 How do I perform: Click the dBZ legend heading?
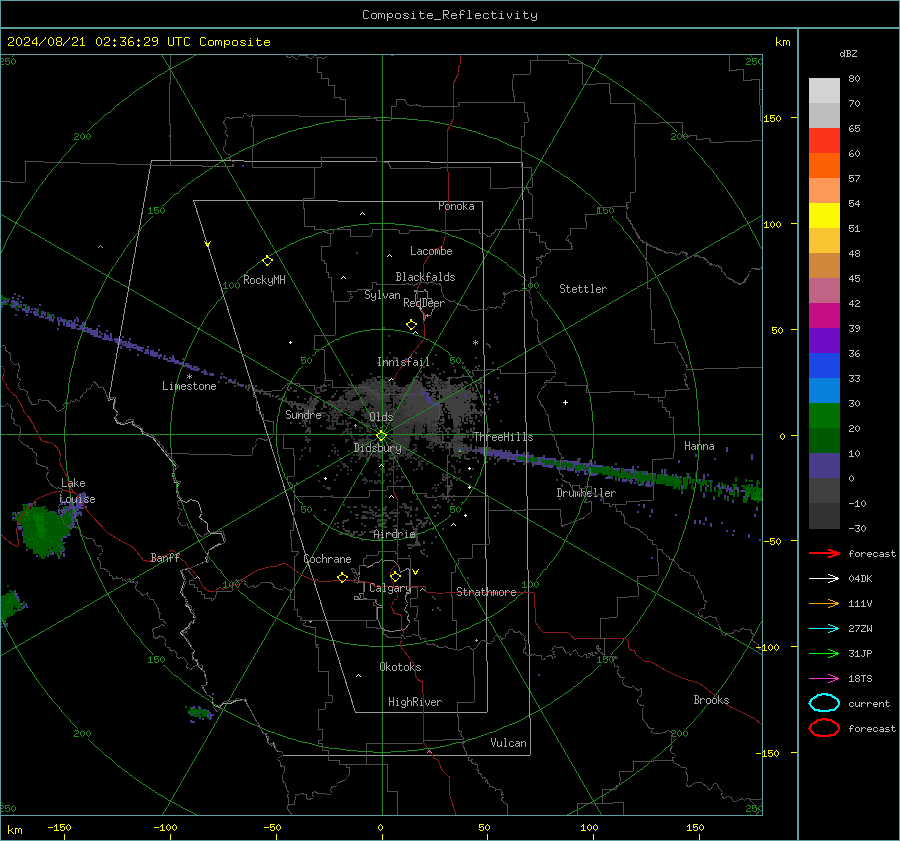(848, 53)
